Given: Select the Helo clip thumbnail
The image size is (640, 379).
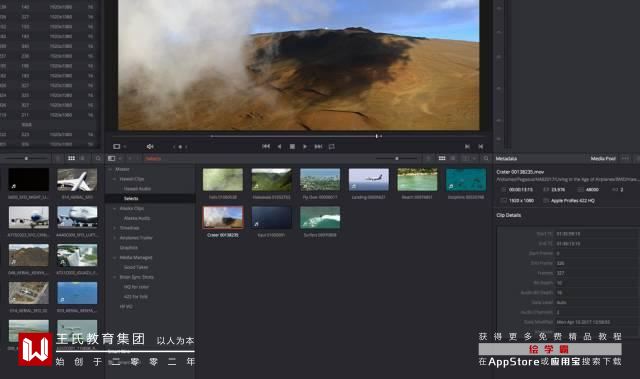Looking at the screenshot, I should coord(222,180).
